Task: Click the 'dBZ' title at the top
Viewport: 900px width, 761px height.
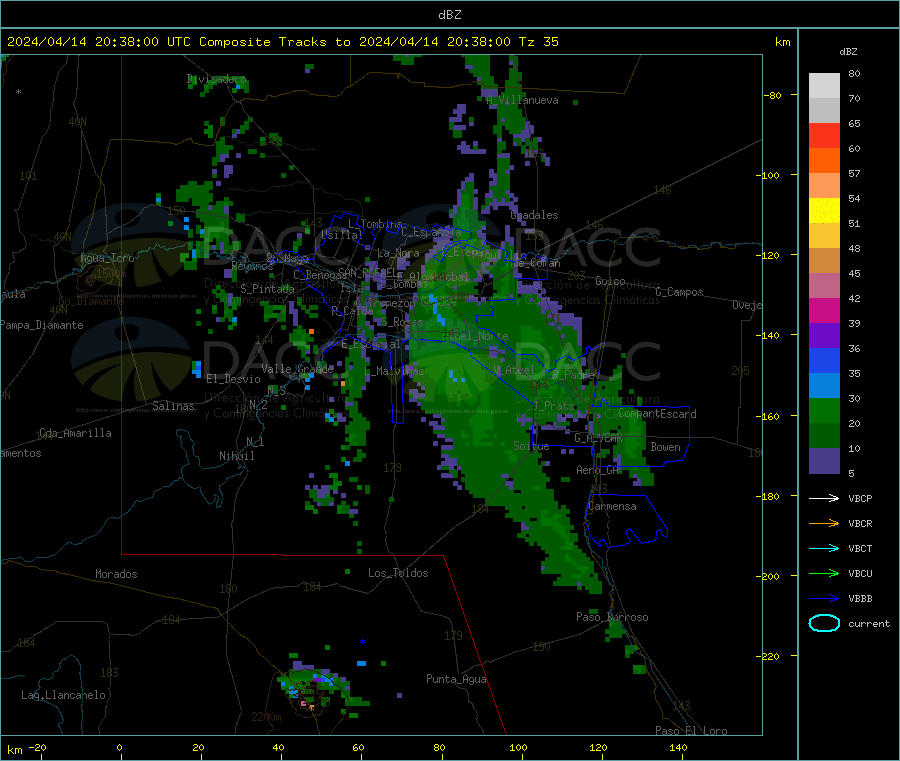Action: 449,15
